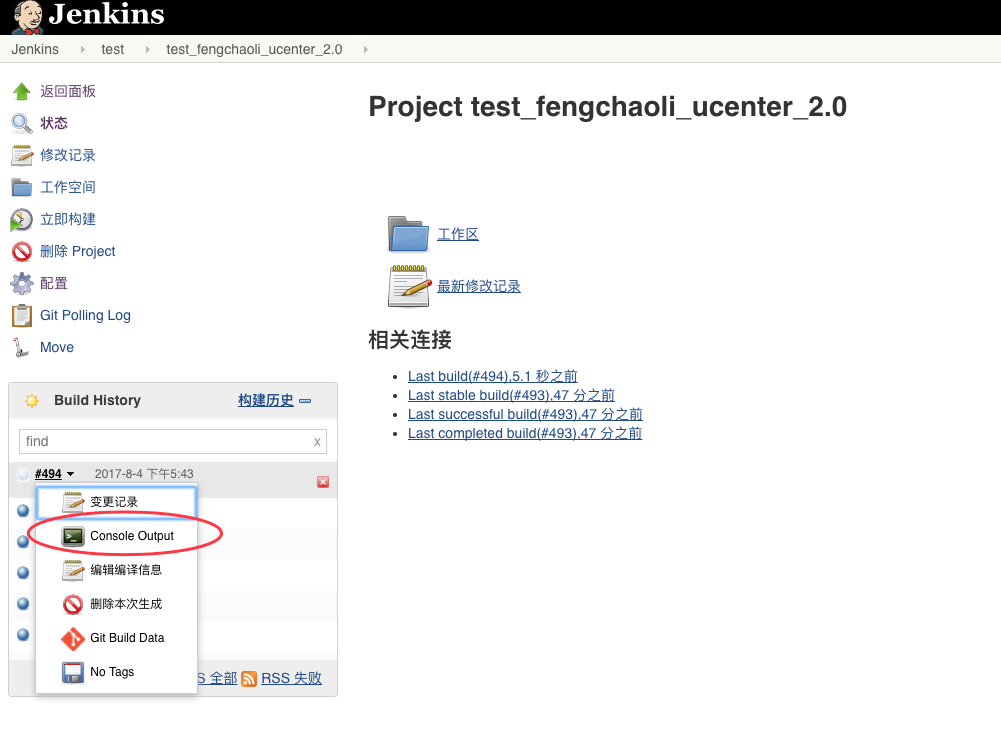This screenshot has height=741, width=1001.
Task: Open the 返回面板 sidebar link
Action: [68, 91]
